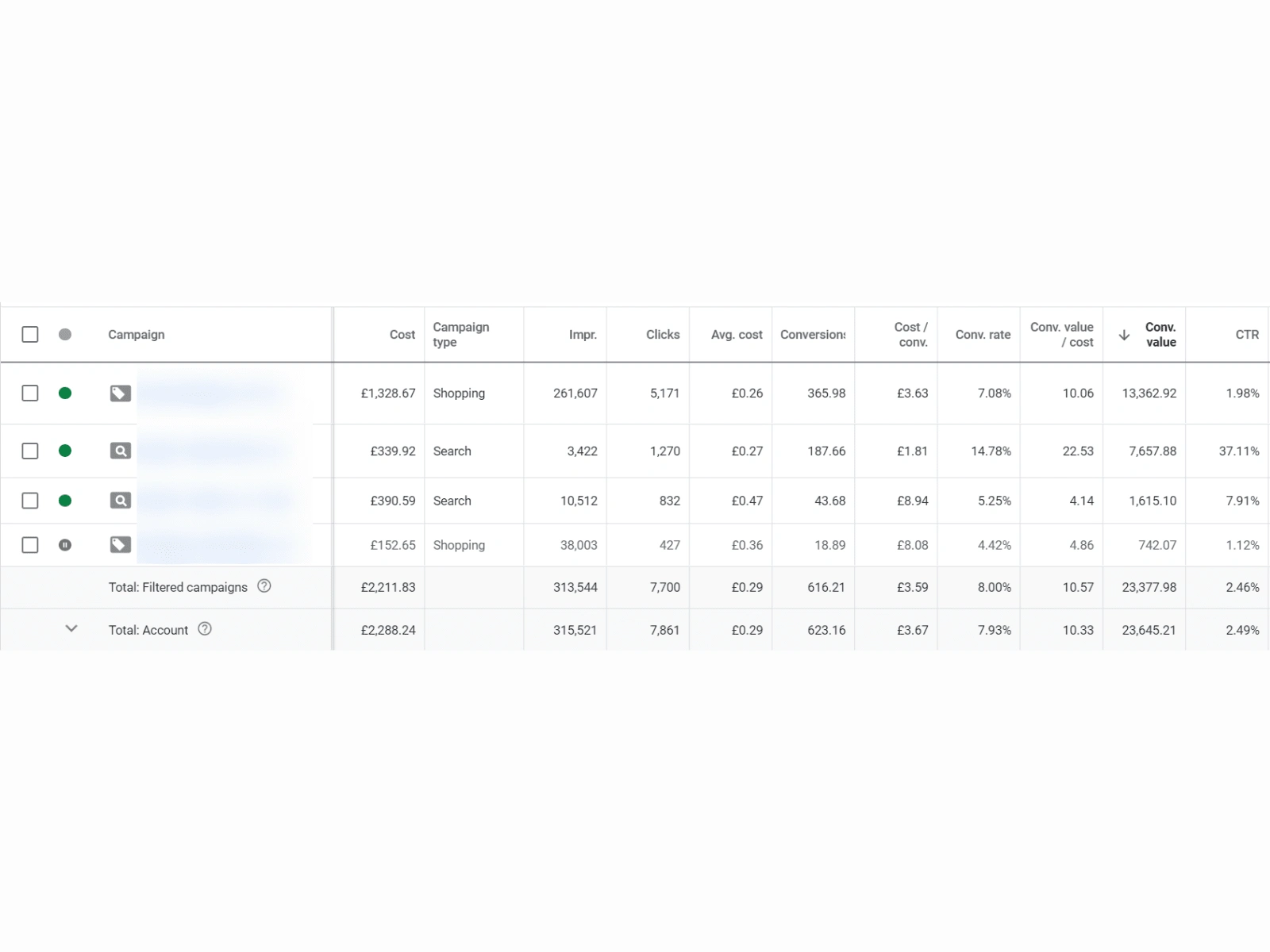This screenshot has width=1270, height=952.
Task: Open help icon beside Total: Account
Action: point(205,629)
